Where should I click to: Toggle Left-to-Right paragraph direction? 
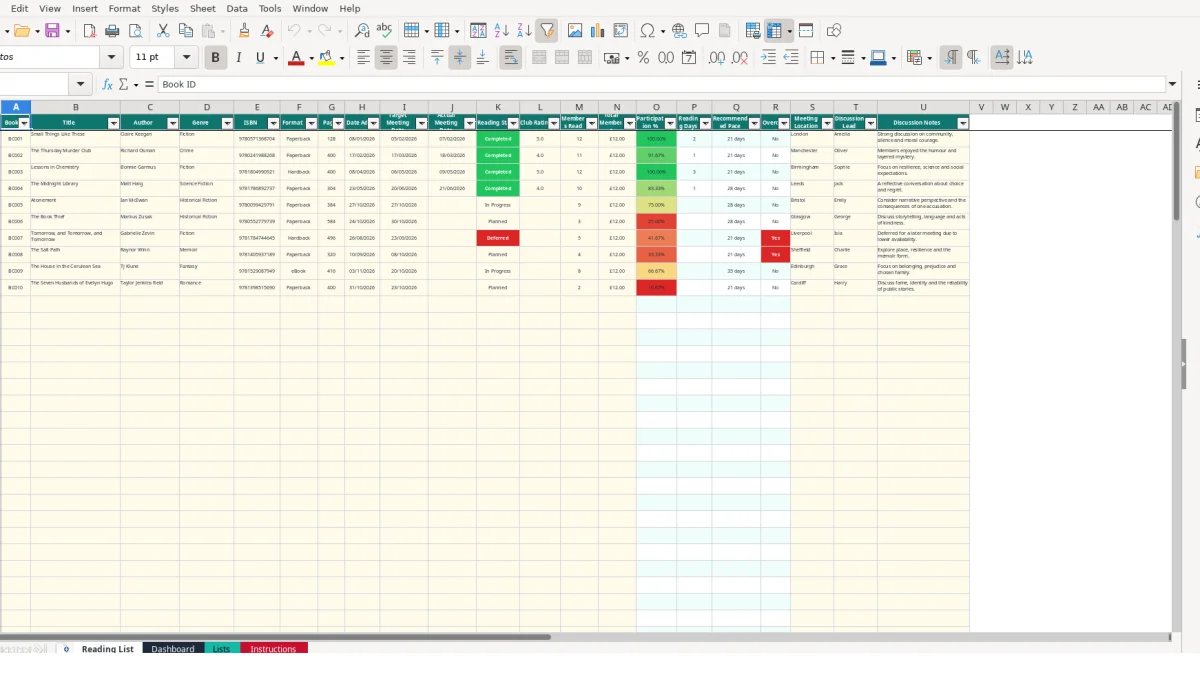coord(951,58)
